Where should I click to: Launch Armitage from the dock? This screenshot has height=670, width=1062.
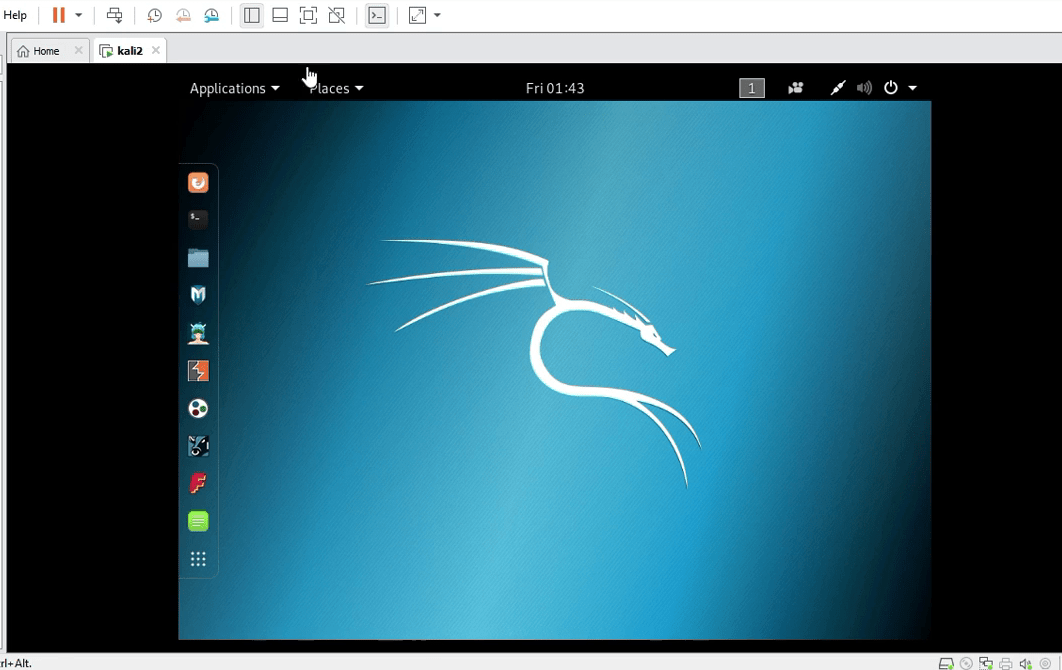click(x=198, y=333)
